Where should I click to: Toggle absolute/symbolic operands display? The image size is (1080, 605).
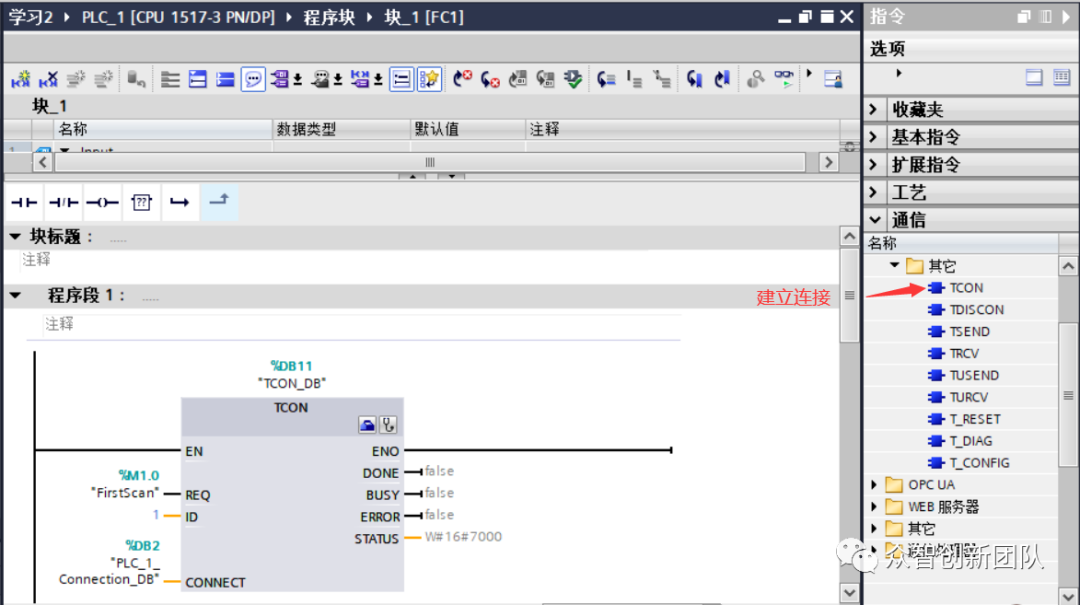280,79
